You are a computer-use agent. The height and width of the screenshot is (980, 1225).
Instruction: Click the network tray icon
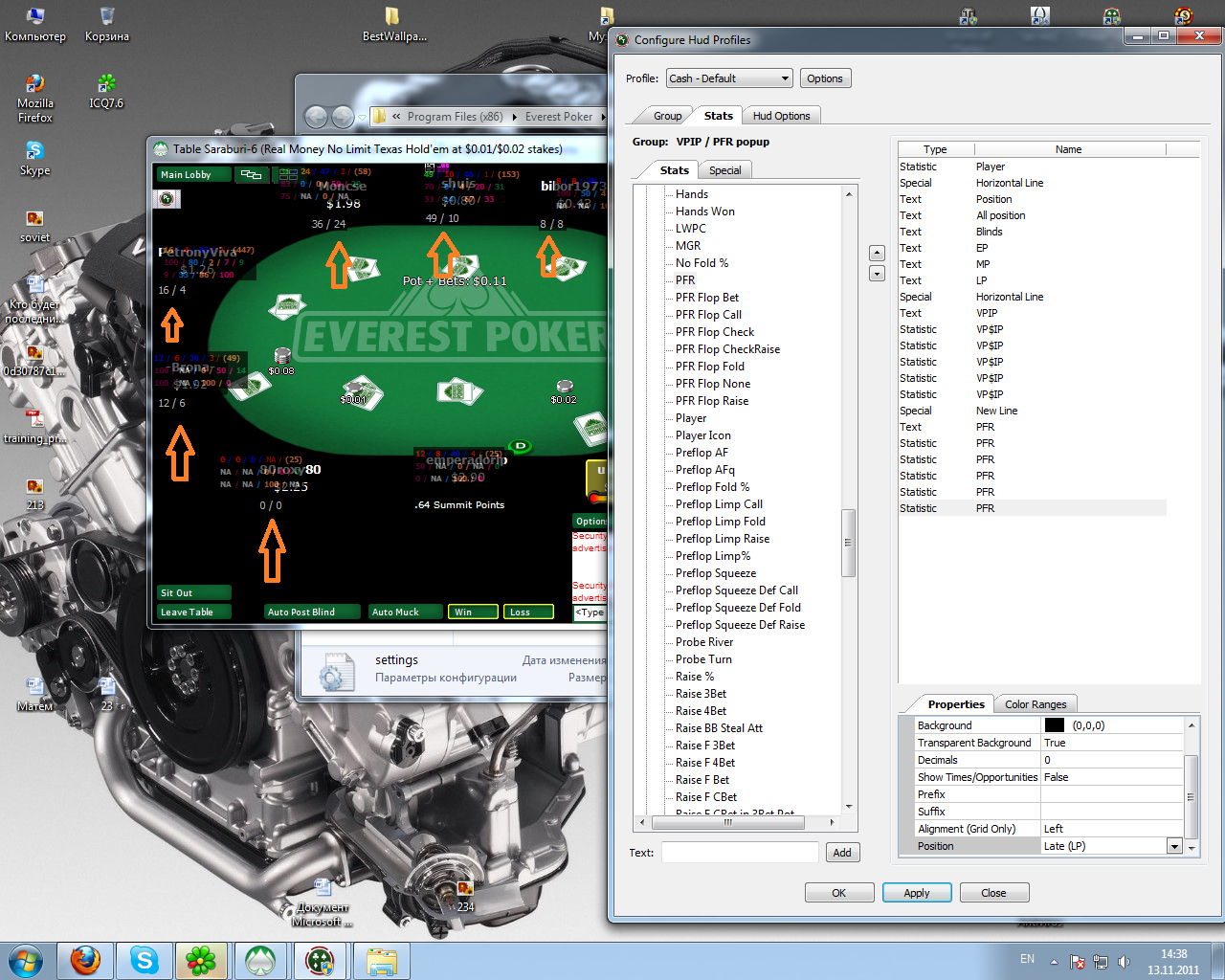pyautogui.click(x=1101, y=962)
